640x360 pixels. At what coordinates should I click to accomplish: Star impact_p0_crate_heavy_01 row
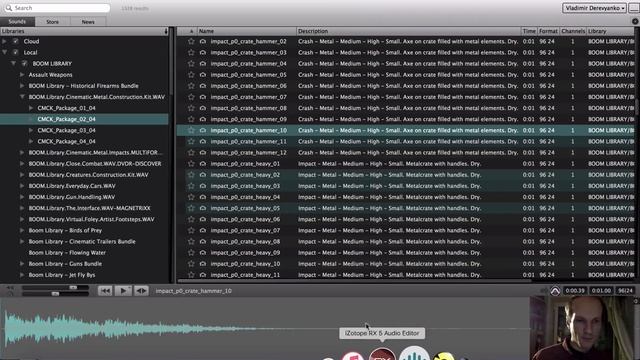coord(191,164)
